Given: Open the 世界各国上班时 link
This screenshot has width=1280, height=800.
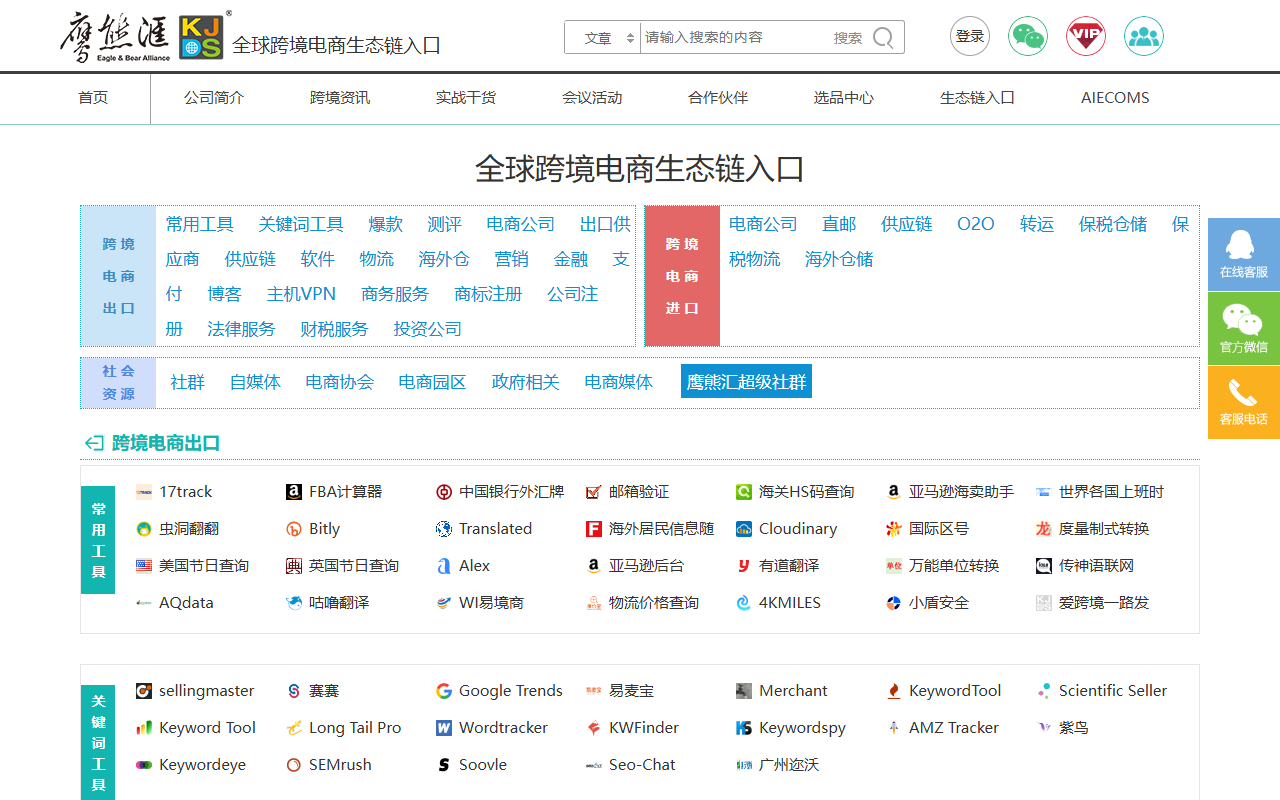Looking at the screenshot, I should [x=1111, y=492].
